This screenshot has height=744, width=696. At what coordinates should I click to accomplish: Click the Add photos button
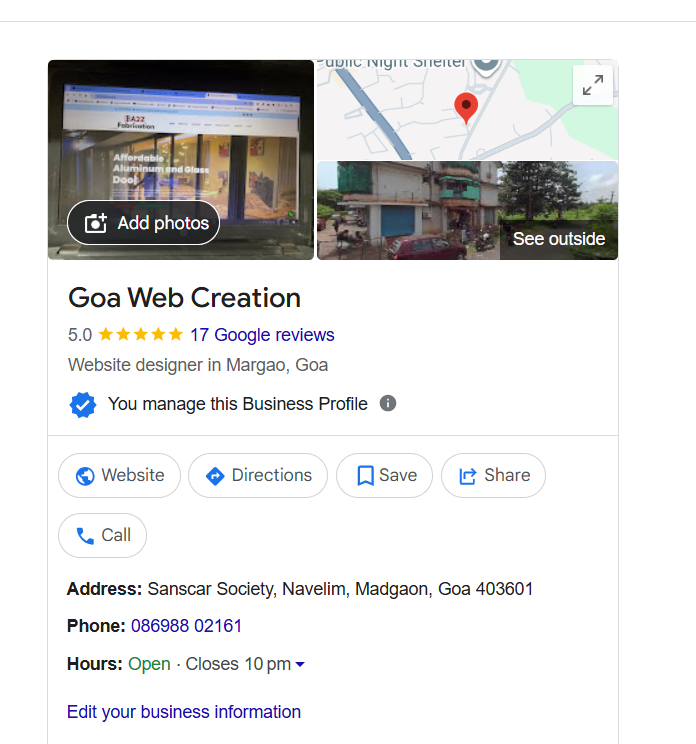(144, 223)
